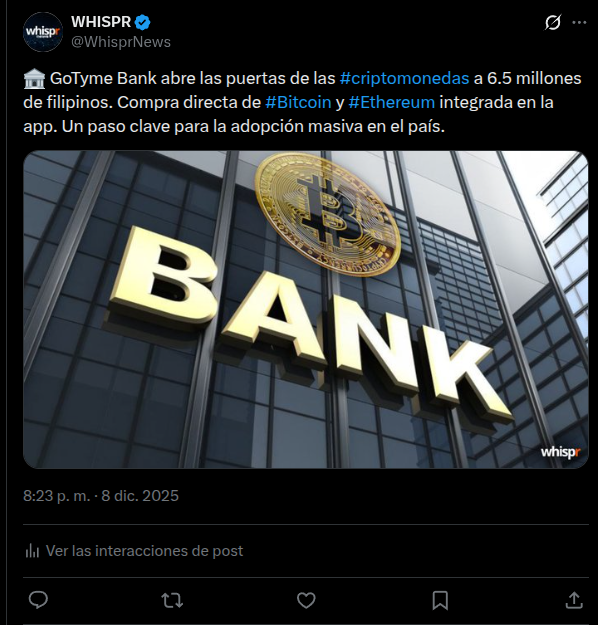Open the BANK Bitcoin image

tap(306, 309)
